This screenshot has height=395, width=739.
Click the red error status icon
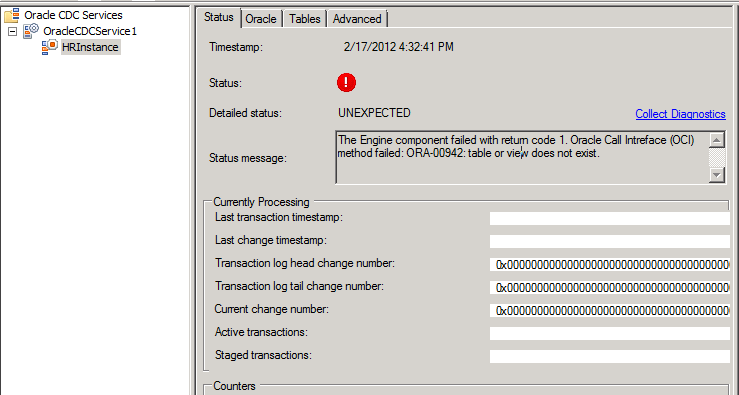point(346,82)
